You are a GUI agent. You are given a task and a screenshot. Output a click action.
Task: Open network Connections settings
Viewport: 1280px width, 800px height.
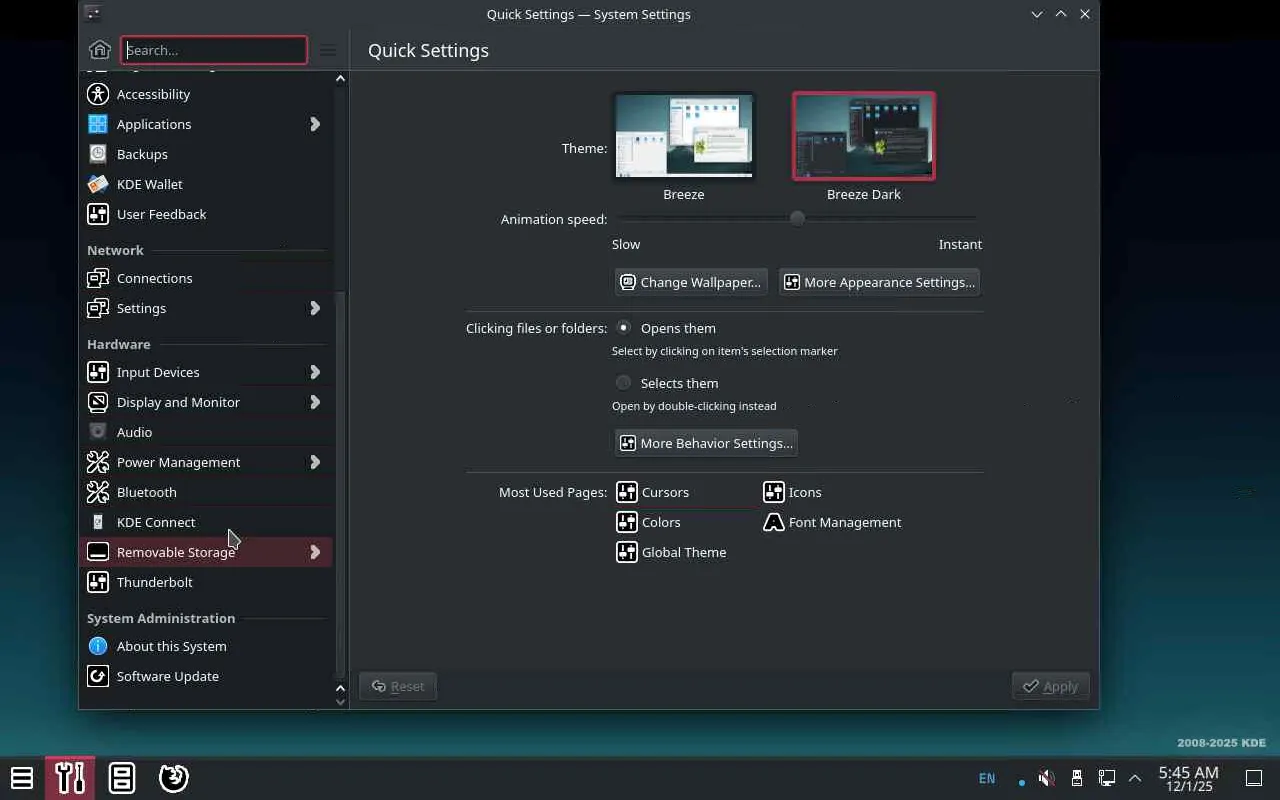pyautogui.click(x=206, y=278)
